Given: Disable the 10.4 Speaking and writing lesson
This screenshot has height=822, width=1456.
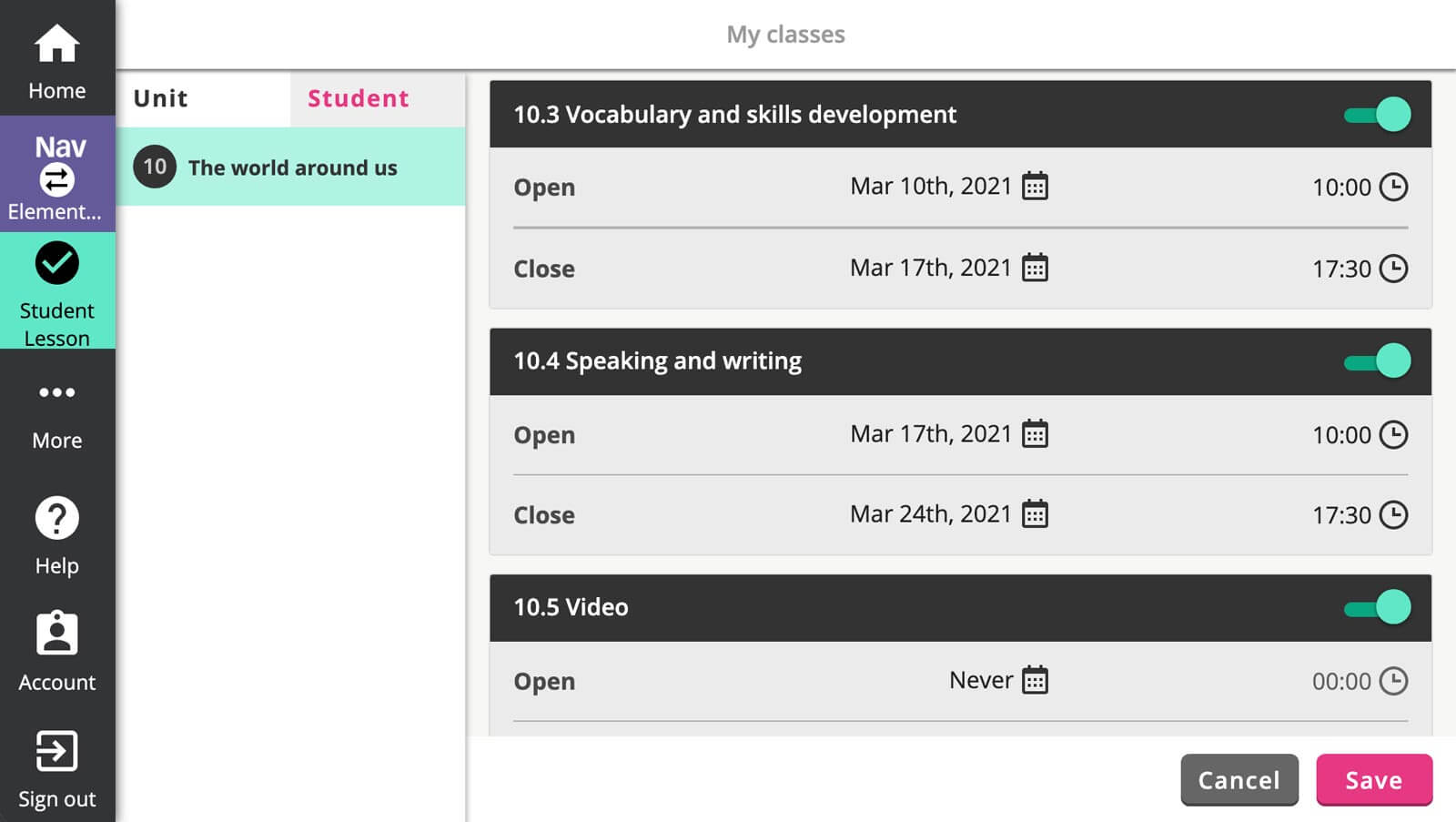Looking at the screenshot, I should pos(1378,361).
